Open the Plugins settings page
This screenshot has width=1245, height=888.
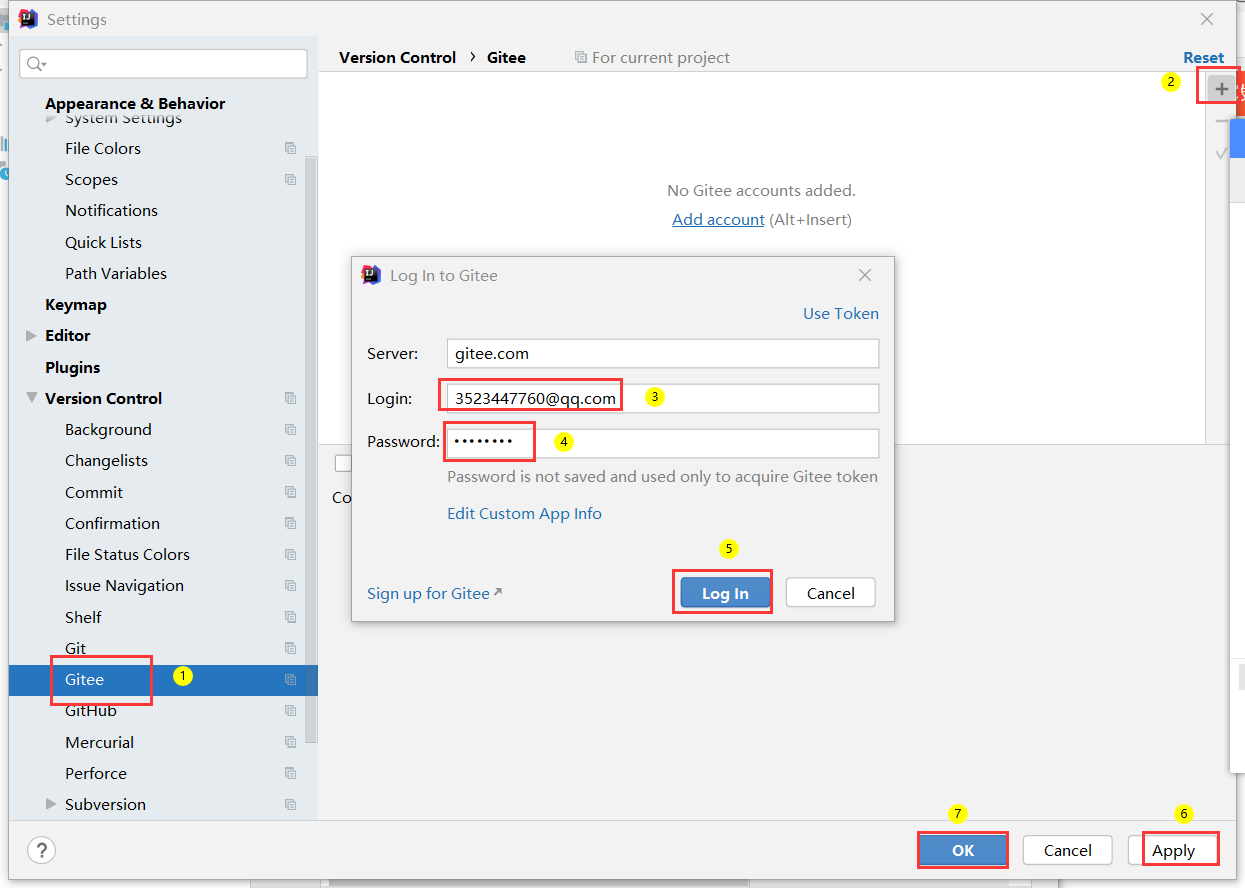(73, 367)
